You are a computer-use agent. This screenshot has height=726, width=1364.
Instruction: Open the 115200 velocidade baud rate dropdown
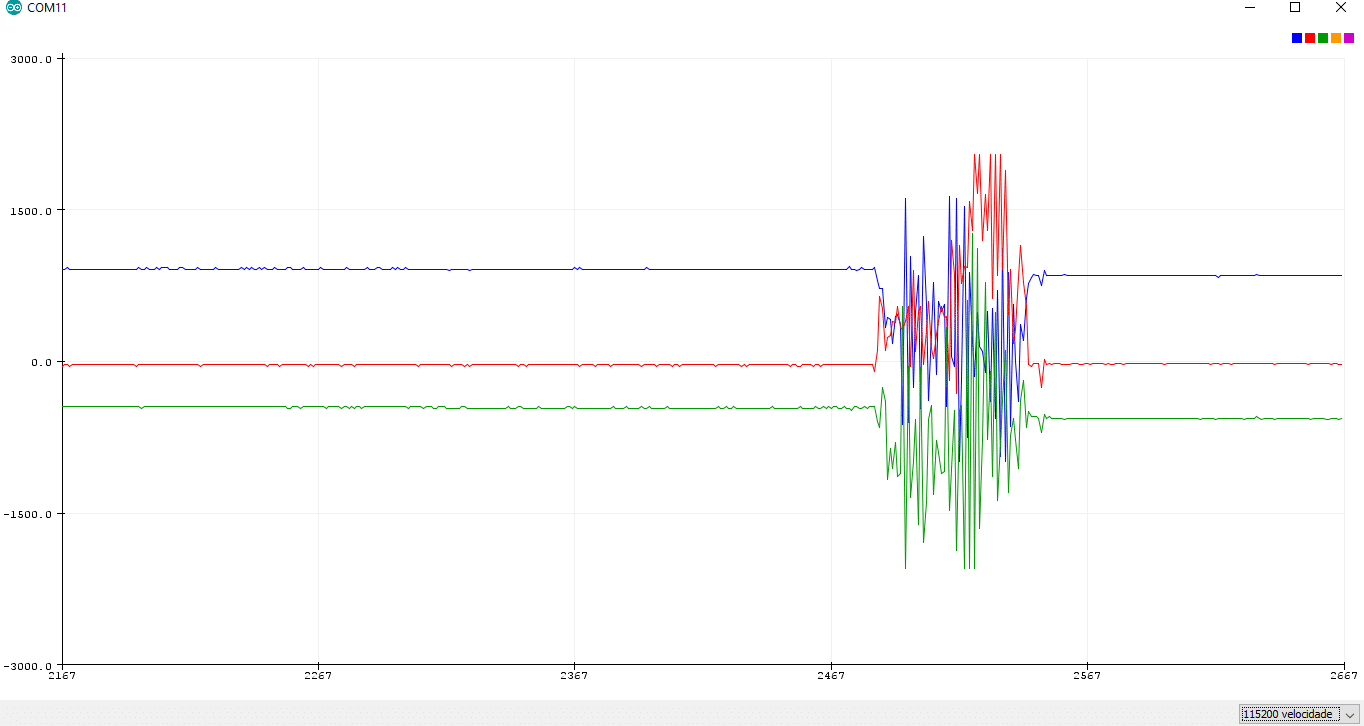click(1298, 714)
